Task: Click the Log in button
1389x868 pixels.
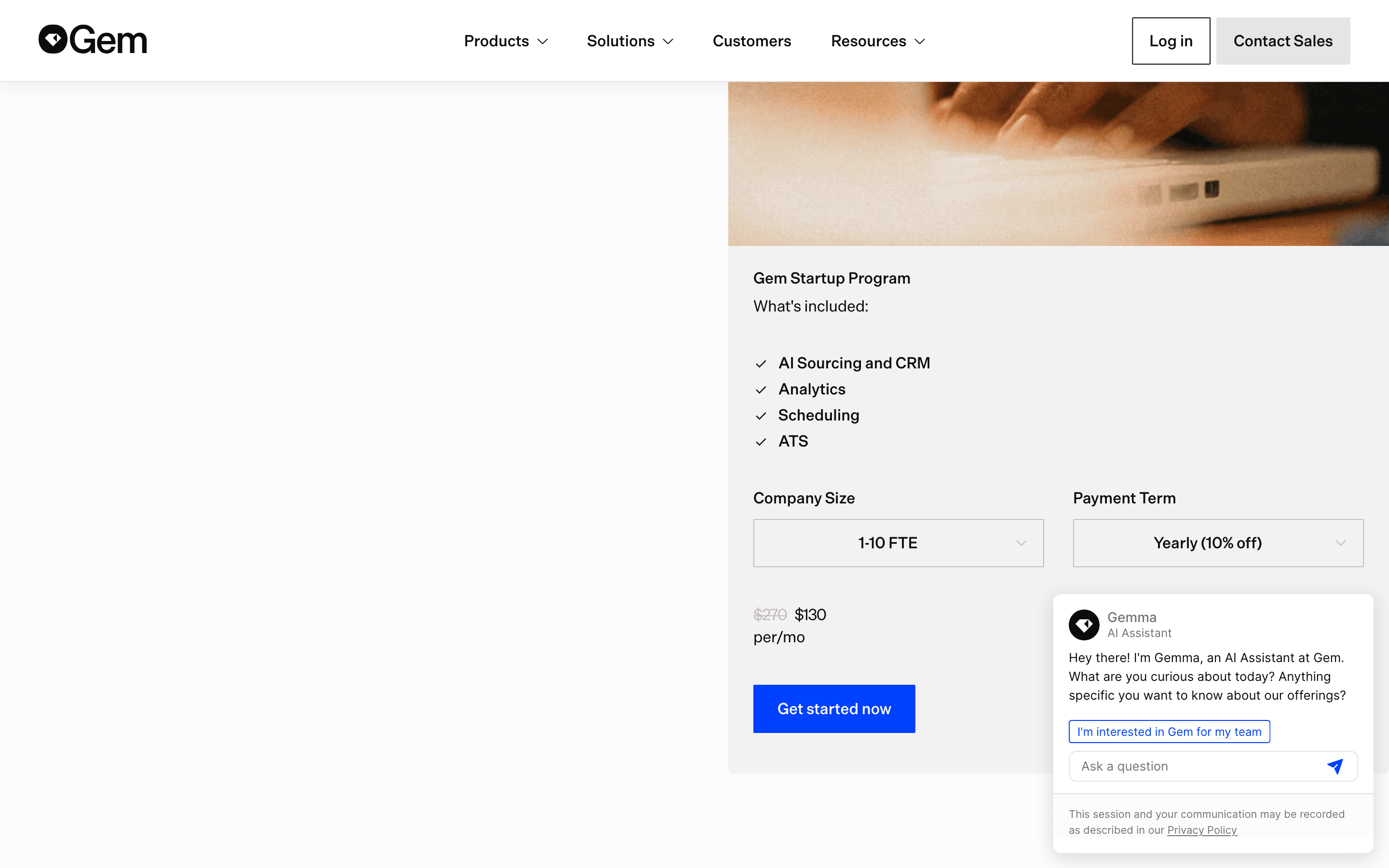Action: tap(1171, 41)
